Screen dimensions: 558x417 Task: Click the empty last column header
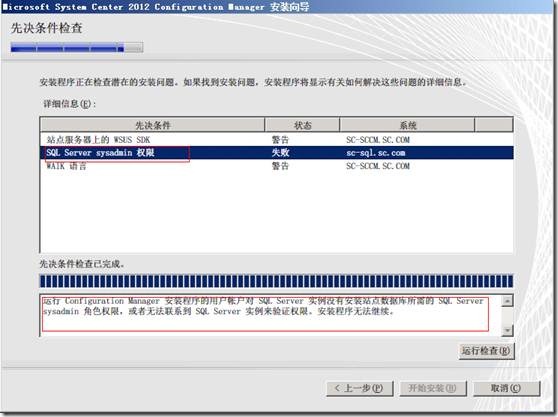(494, 125)
